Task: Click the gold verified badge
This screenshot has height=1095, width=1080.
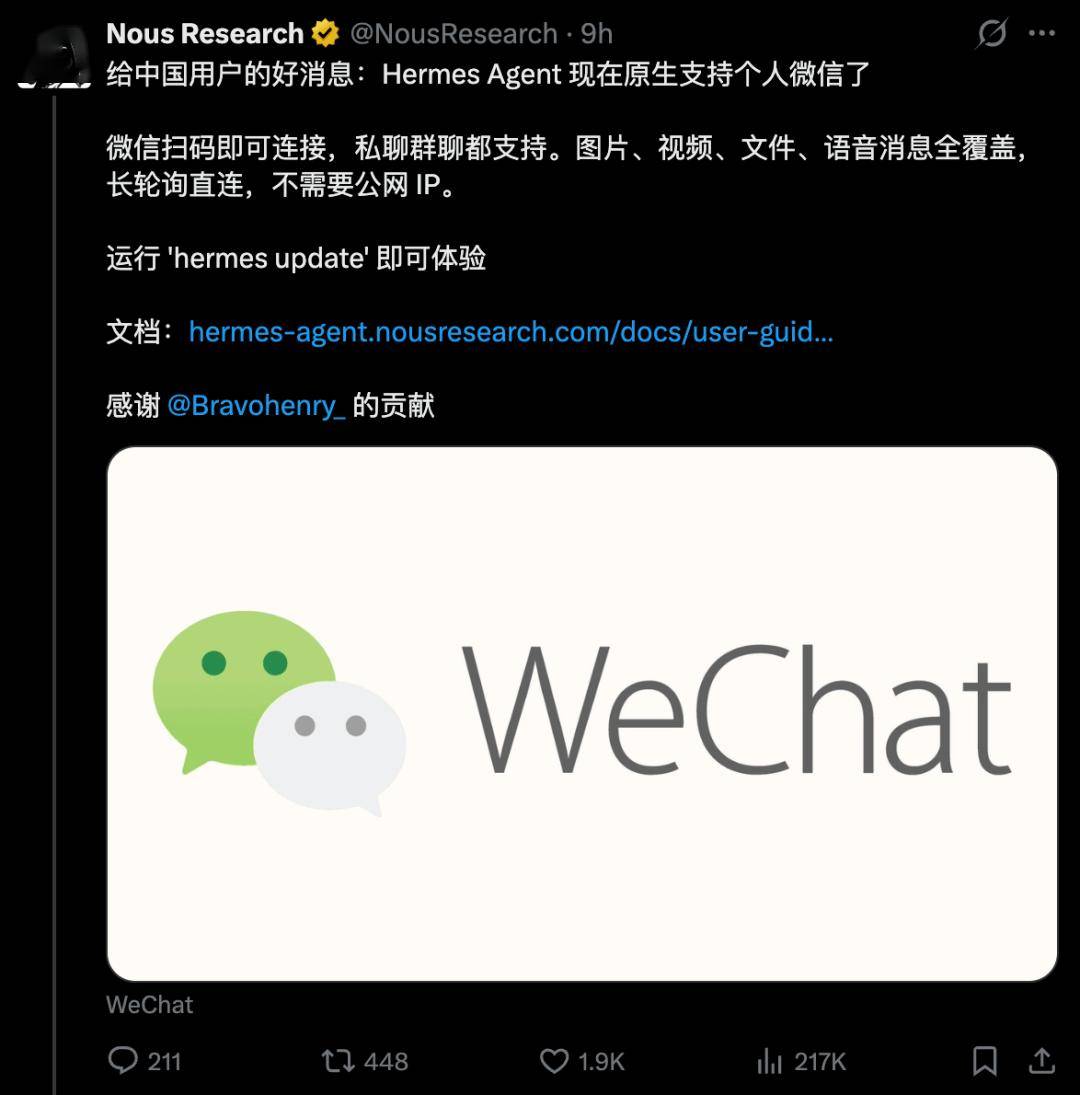Action: click(325, 34)
